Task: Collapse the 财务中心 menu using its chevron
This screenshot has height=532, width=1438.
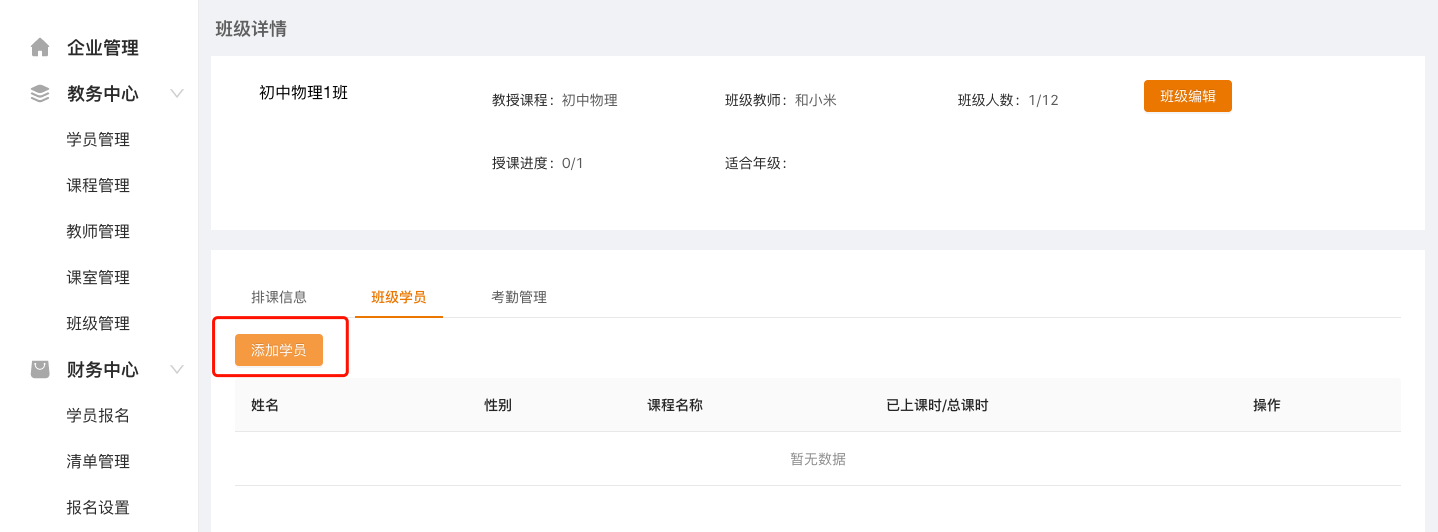Action: tap(177, 370)
